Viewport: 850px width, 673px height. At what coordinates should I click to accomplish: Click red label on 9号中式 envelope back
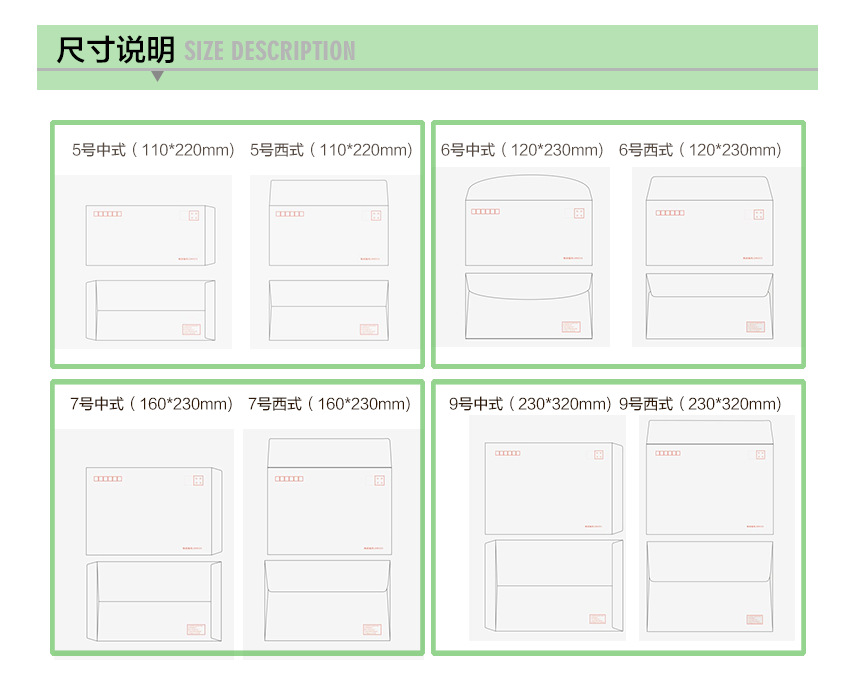[x=597, y=619]
